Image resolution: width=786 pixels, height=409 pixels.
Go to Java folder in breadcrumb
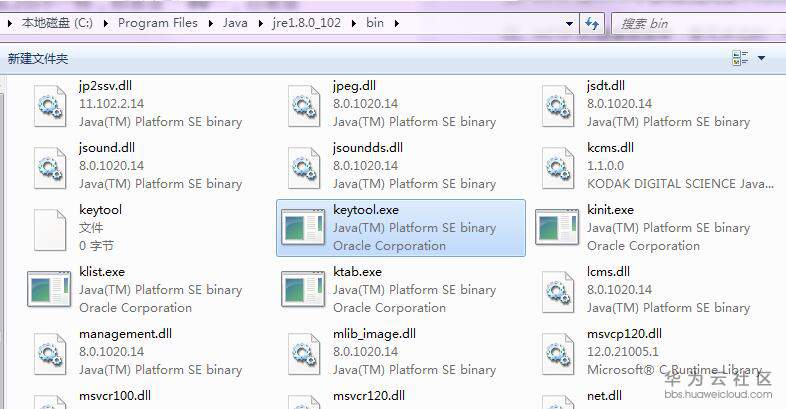point(235,23)
